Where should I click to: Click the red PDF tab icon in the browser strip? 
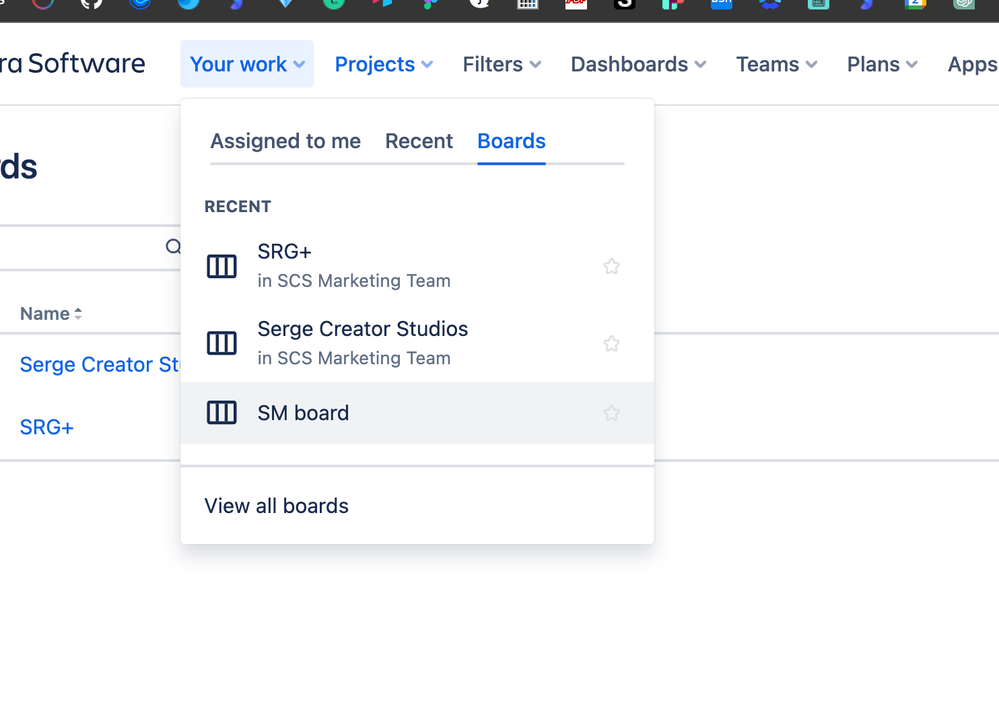[x=576, y=7]
